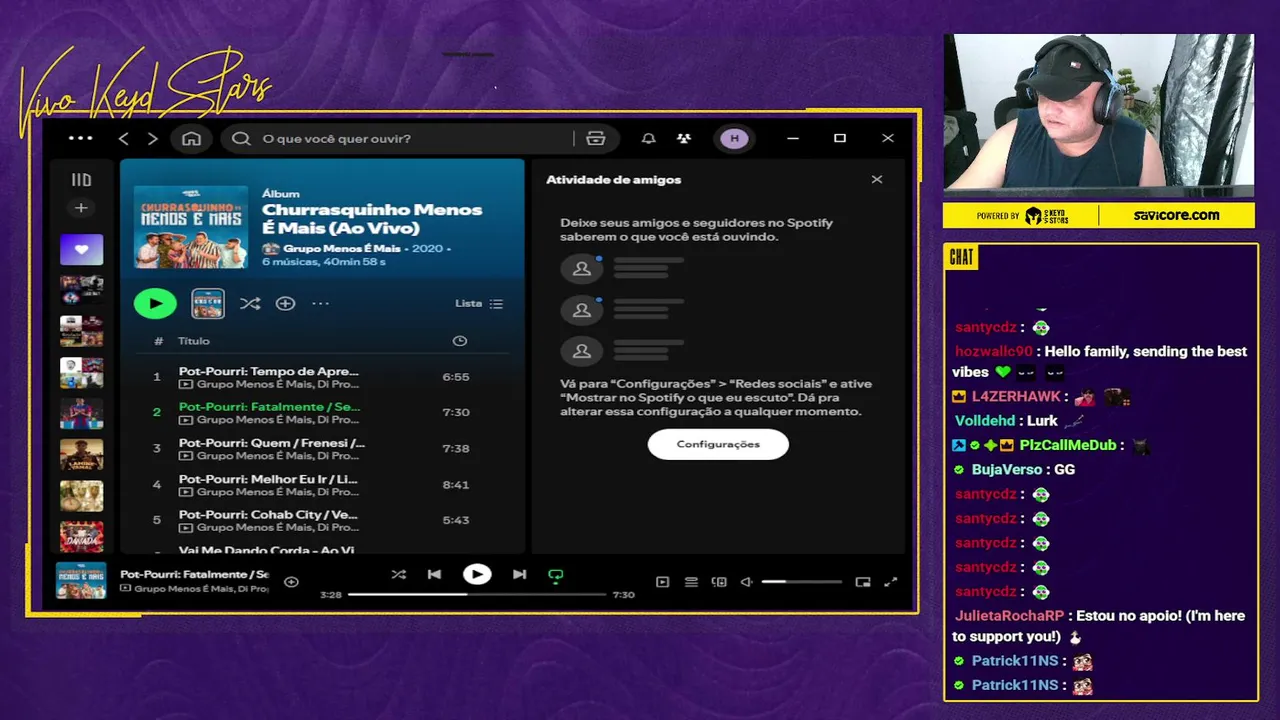Open notifications bell icon
1280x720 pixels.
click(648, 138)
